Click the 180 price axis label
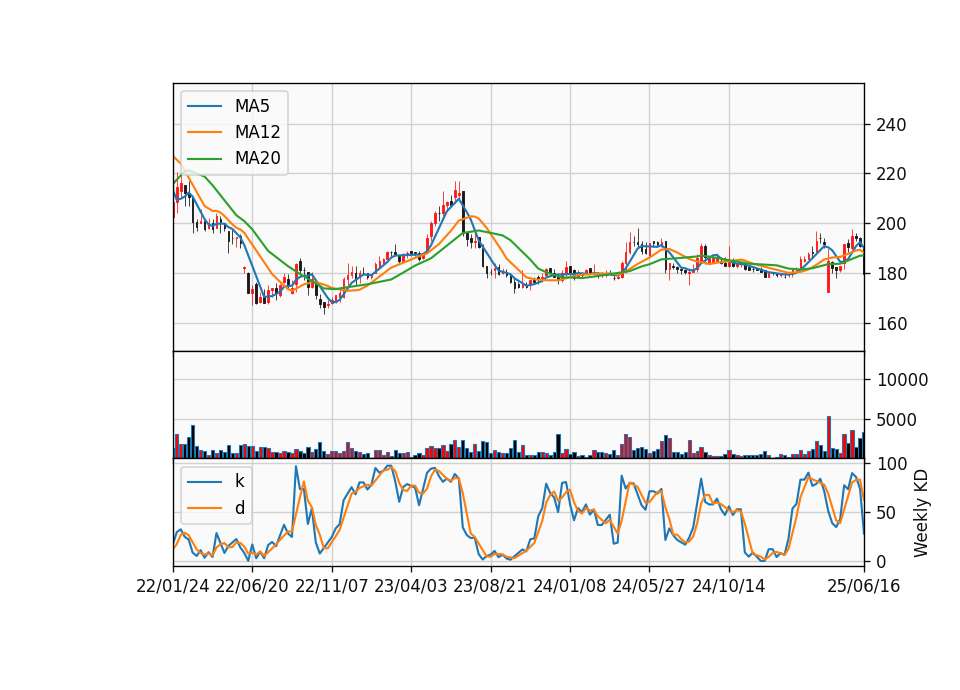Screen dimensions: 960x690 (891, 274)
